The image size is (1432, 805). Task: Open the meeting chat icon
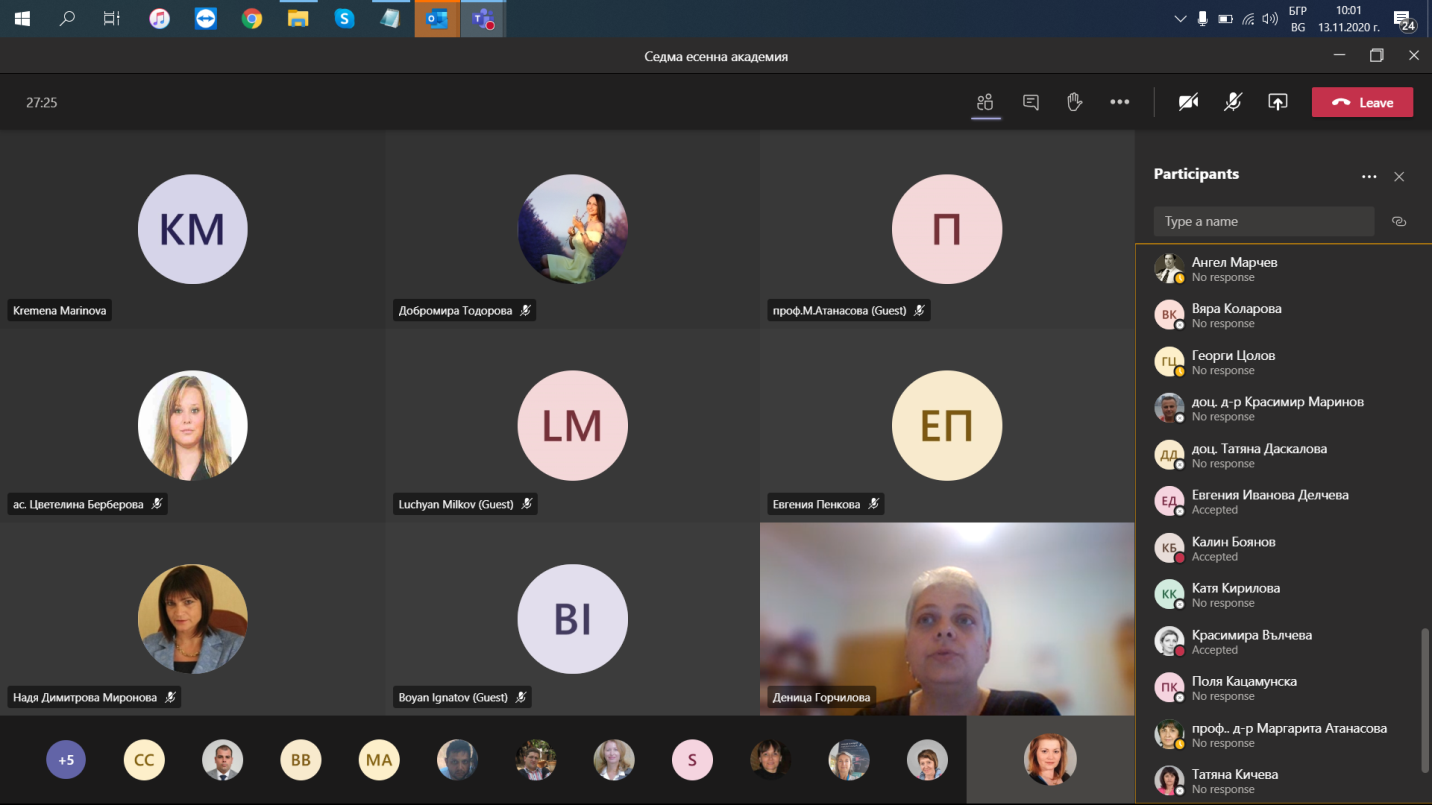point(1031,102)
